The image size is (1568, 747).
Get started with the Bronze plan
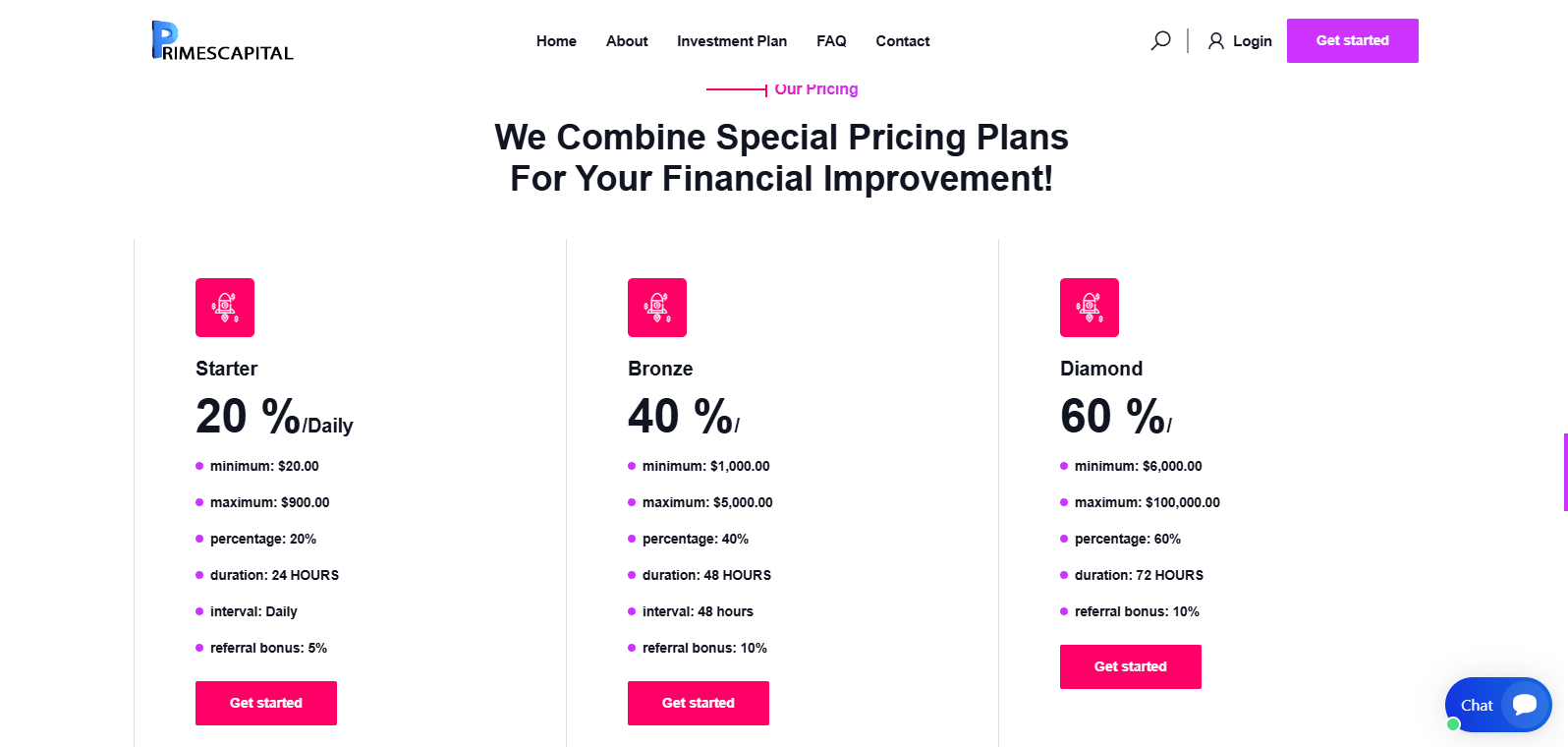pyautogui.click(x=699, y=703)
